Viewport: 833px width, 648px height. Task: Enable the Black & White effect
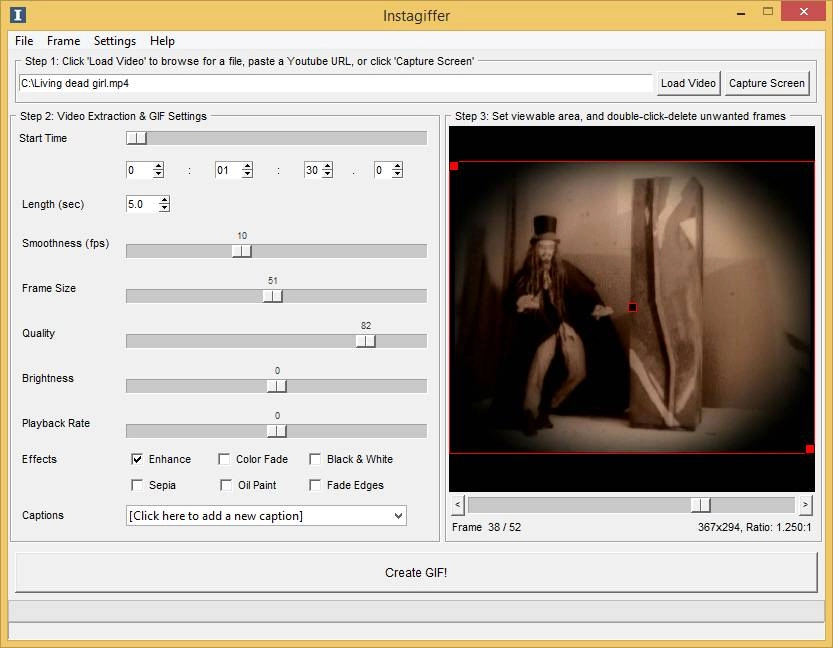point(315,459)
